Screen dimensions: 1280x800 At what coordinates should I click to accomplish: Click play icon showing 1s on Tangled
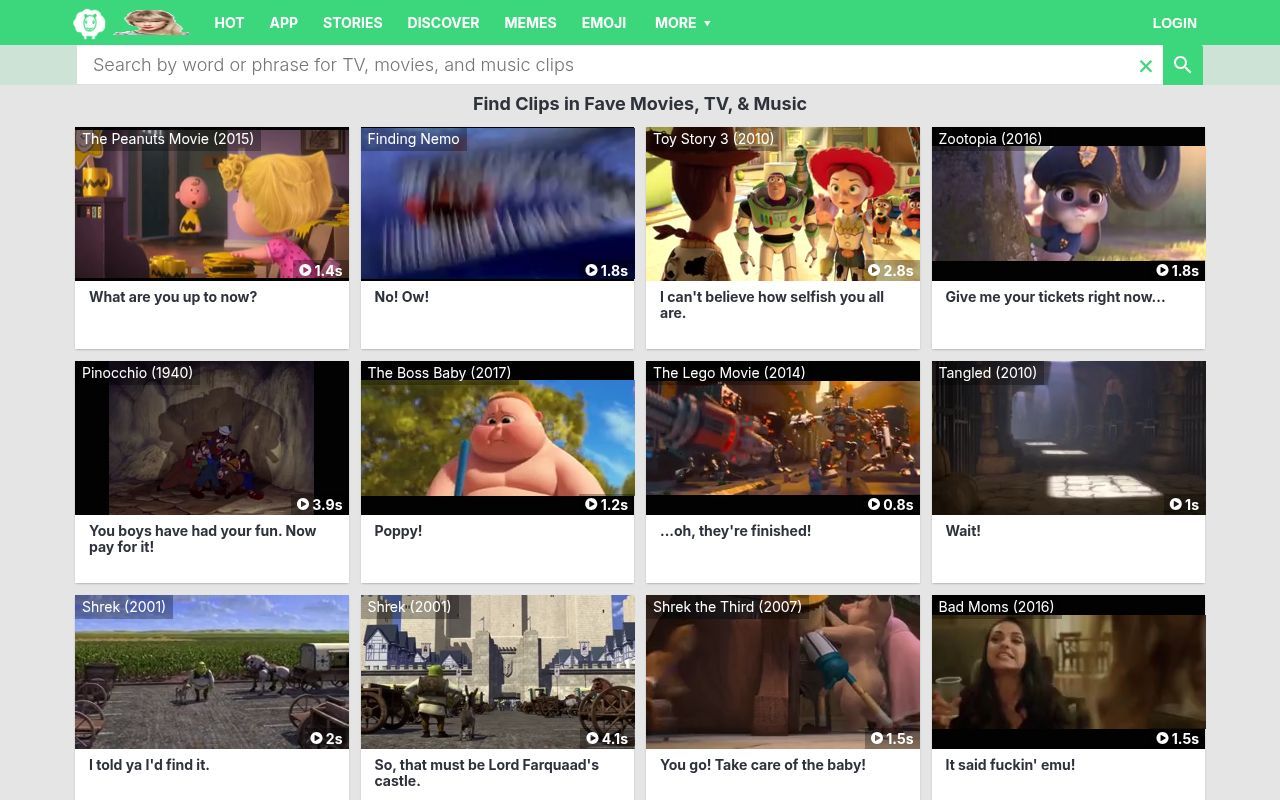1176,504
